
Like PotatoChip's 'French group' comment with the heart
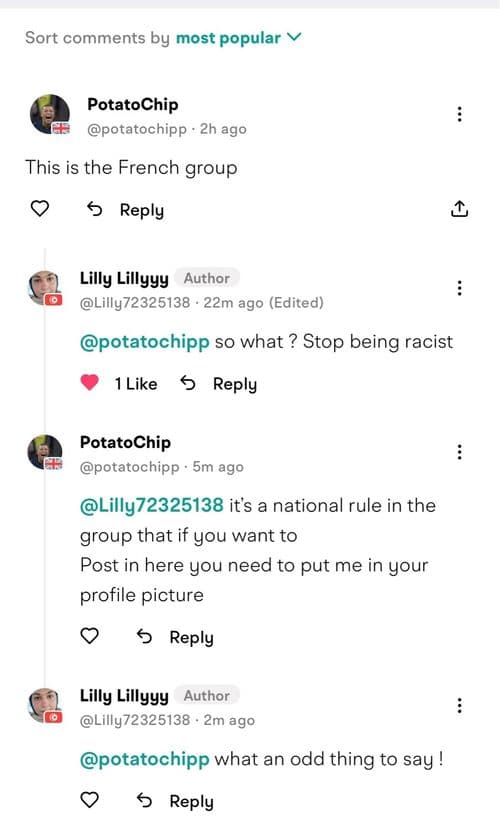40,209
